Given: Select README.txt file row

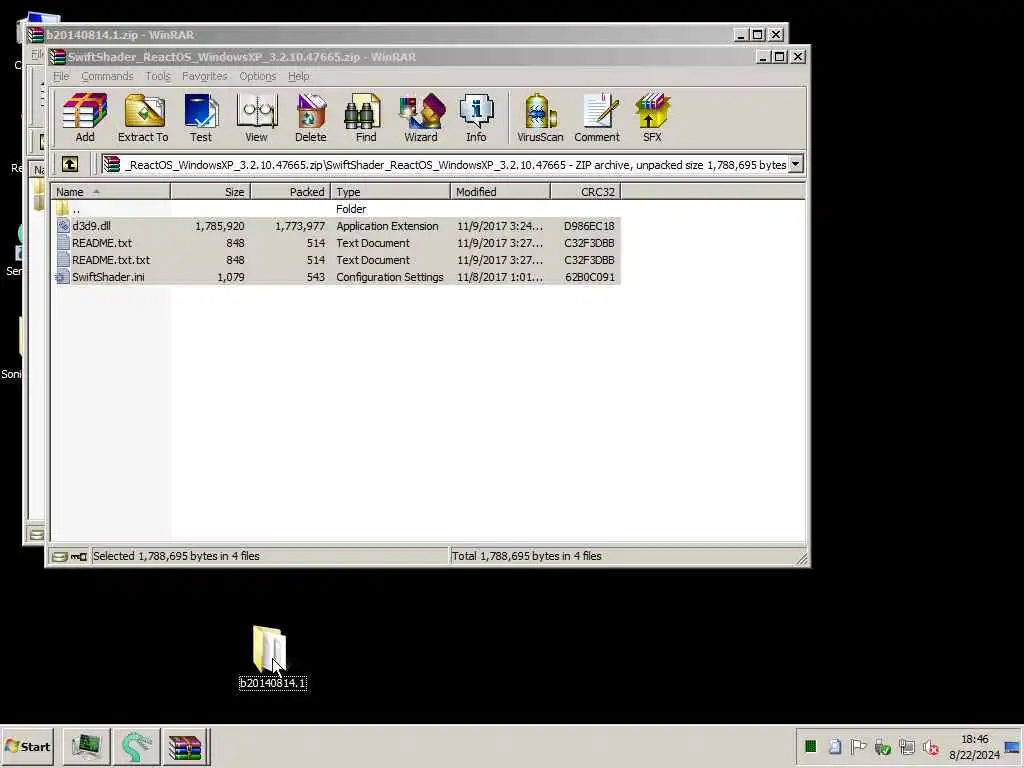Looking at the screenshot, I should point(336,243).
